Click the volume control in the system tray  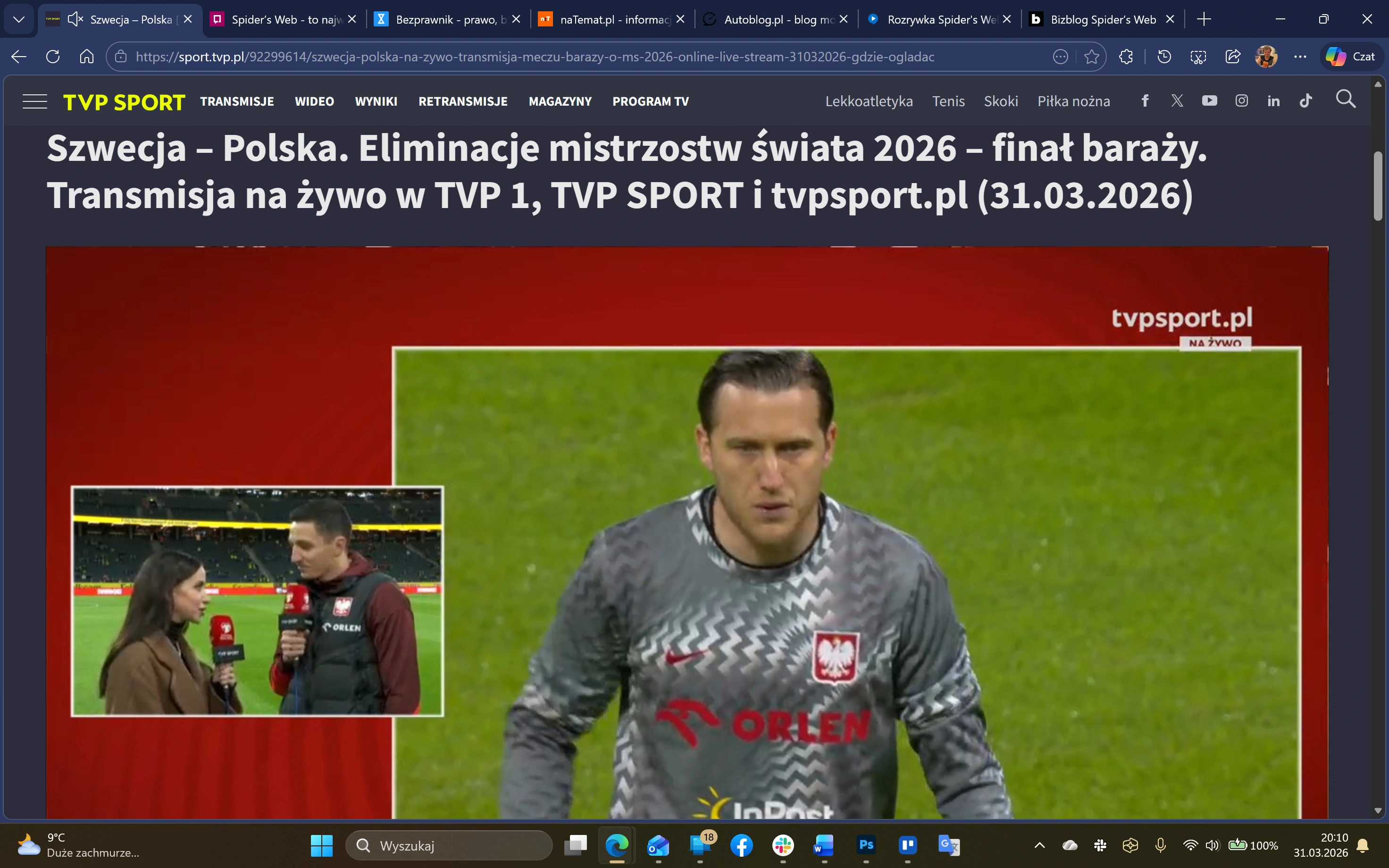[x=1213, y=845]
